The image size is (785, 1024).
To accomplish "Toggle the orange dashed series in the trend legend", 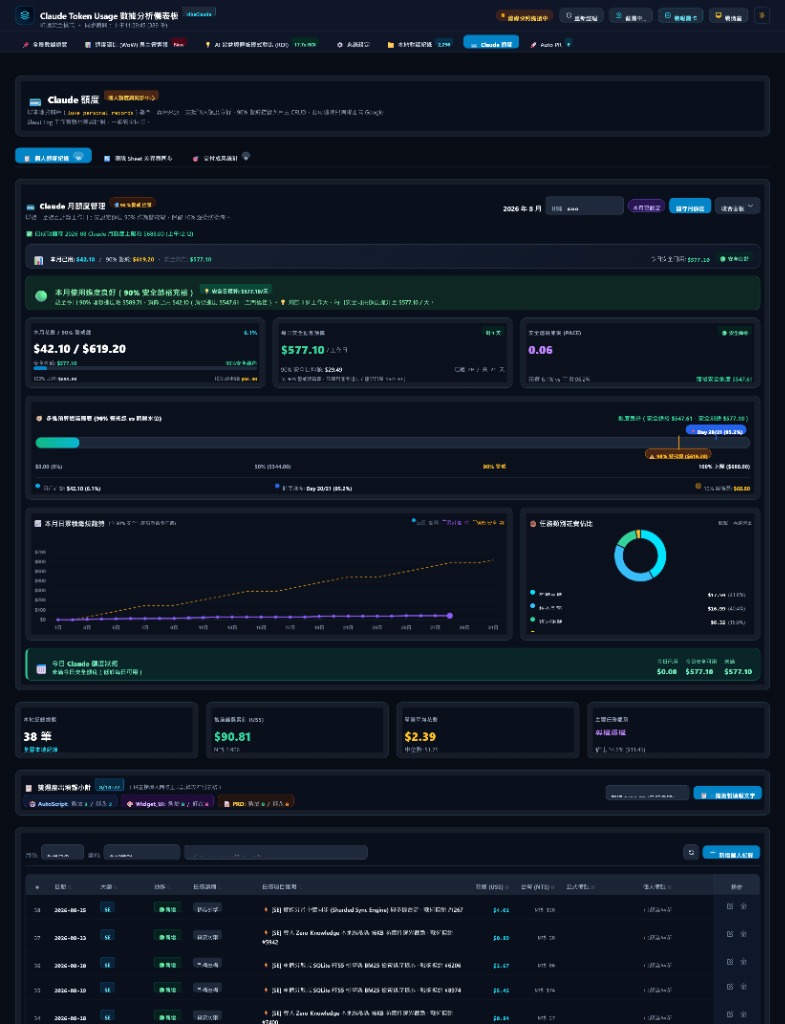I will tap(489, 522).
